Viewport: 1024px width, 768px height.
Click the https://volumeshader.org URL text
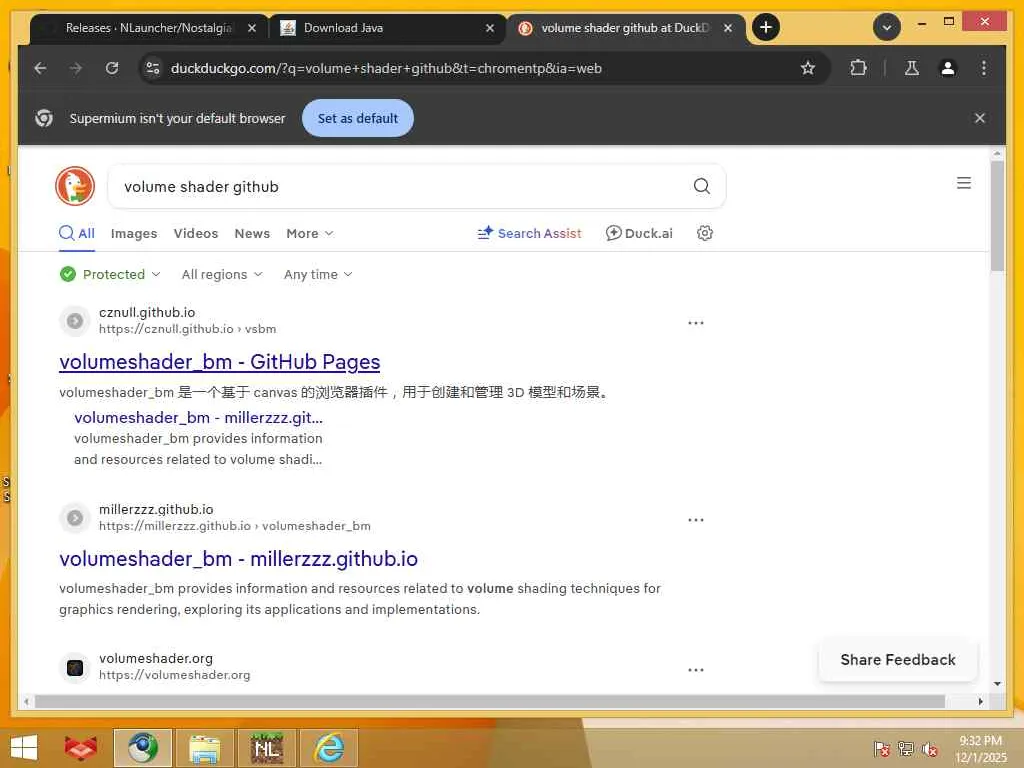point(174,675)
